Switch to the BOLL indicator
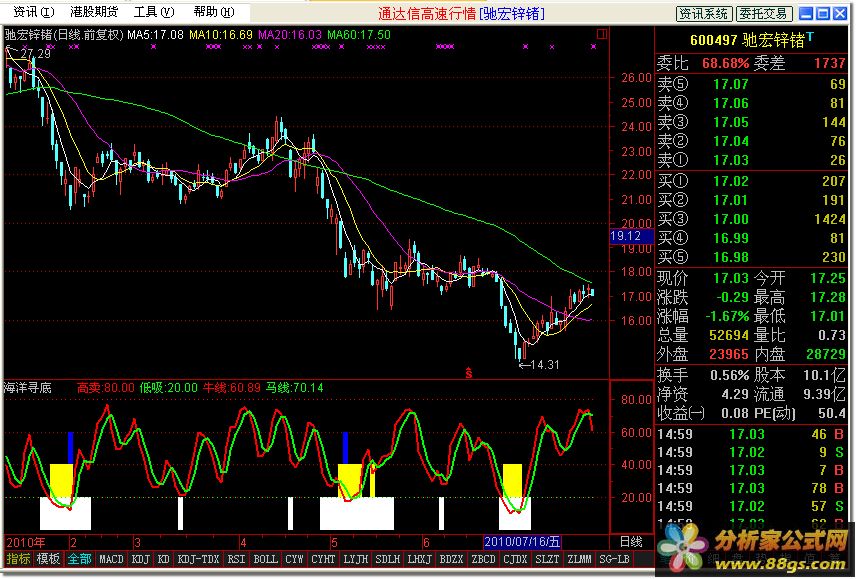Image resolution: width=857 pixels, height=579 pixels. tap(265, 559)
